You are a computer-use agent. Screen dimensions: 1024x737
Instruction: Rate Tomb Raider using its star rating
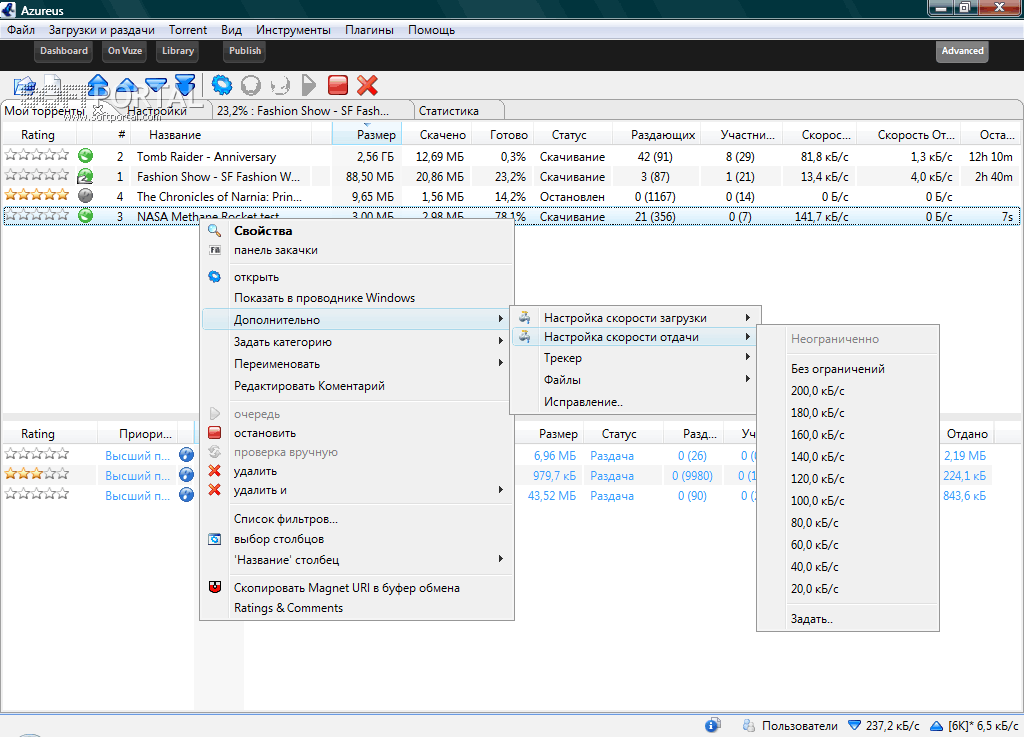point(37,155)
